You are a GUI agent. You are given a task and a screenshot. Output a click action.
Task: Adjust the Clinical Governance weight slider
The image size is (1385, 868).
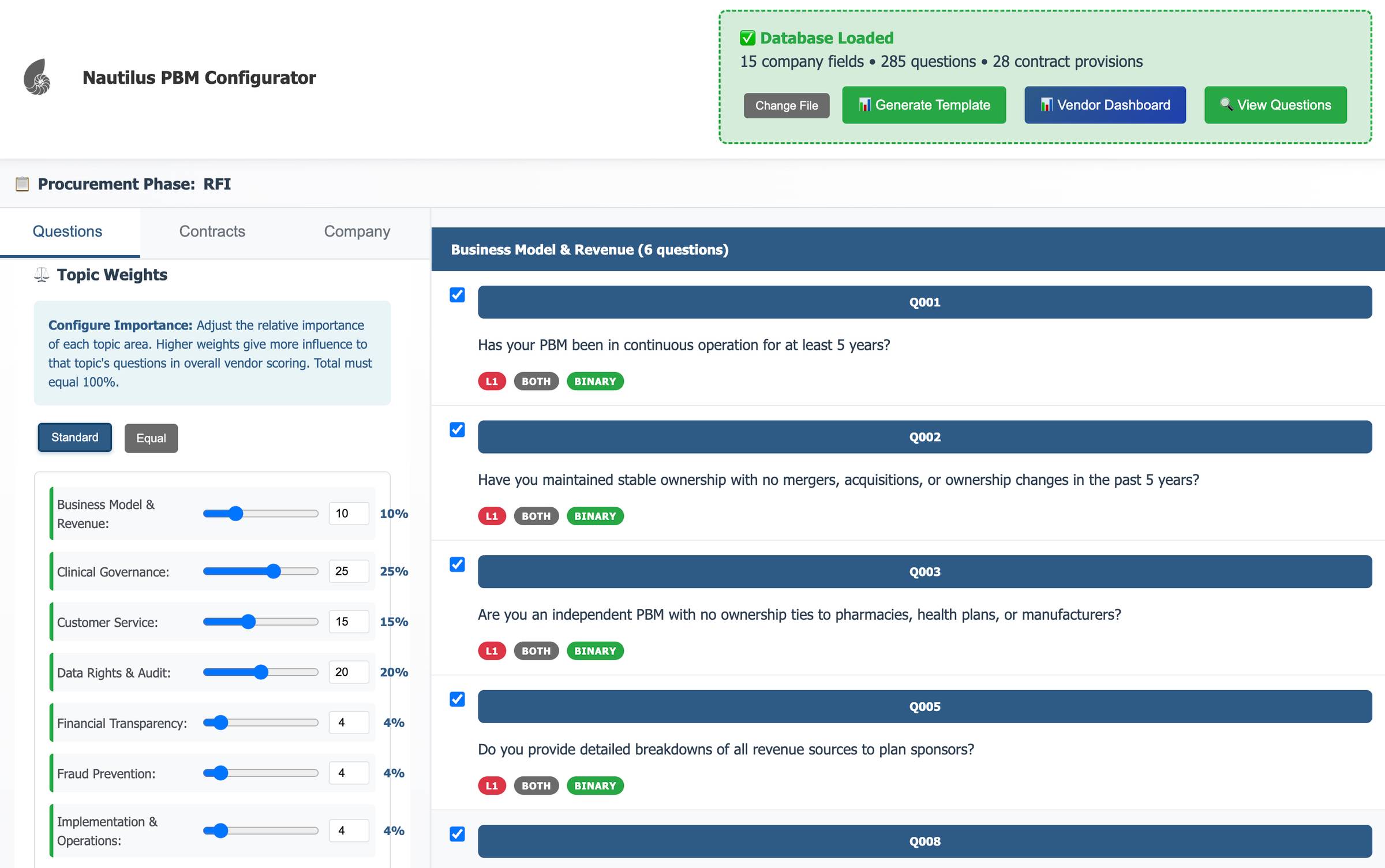pyautogui.click(x=274, y=571)
